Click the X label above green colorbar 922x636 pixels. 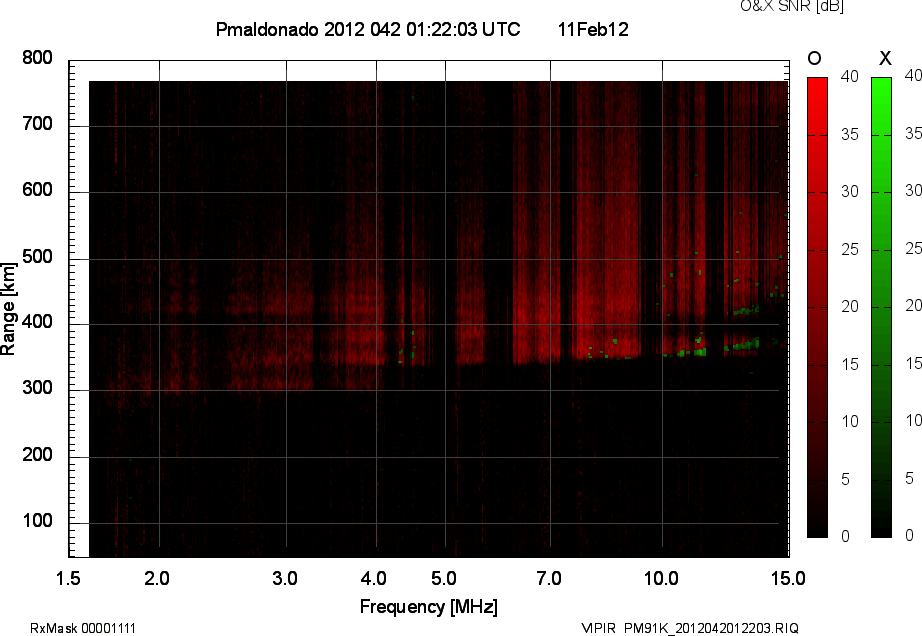click(883, 58)
